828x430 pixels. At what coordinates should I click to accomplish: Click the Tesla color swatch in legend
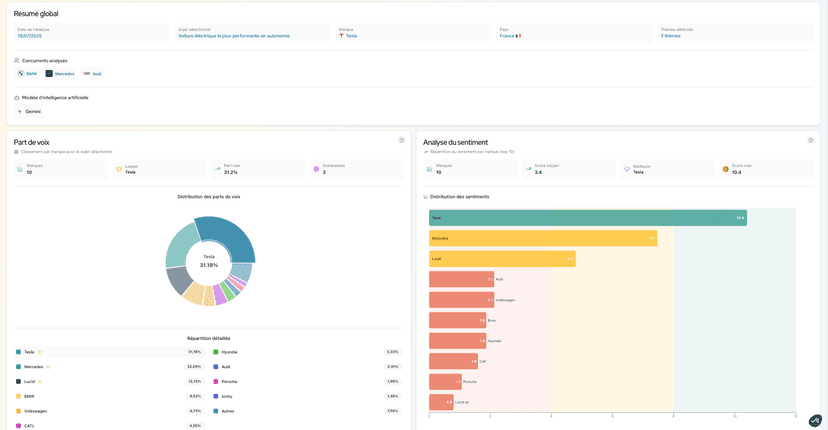coord(18,352)
